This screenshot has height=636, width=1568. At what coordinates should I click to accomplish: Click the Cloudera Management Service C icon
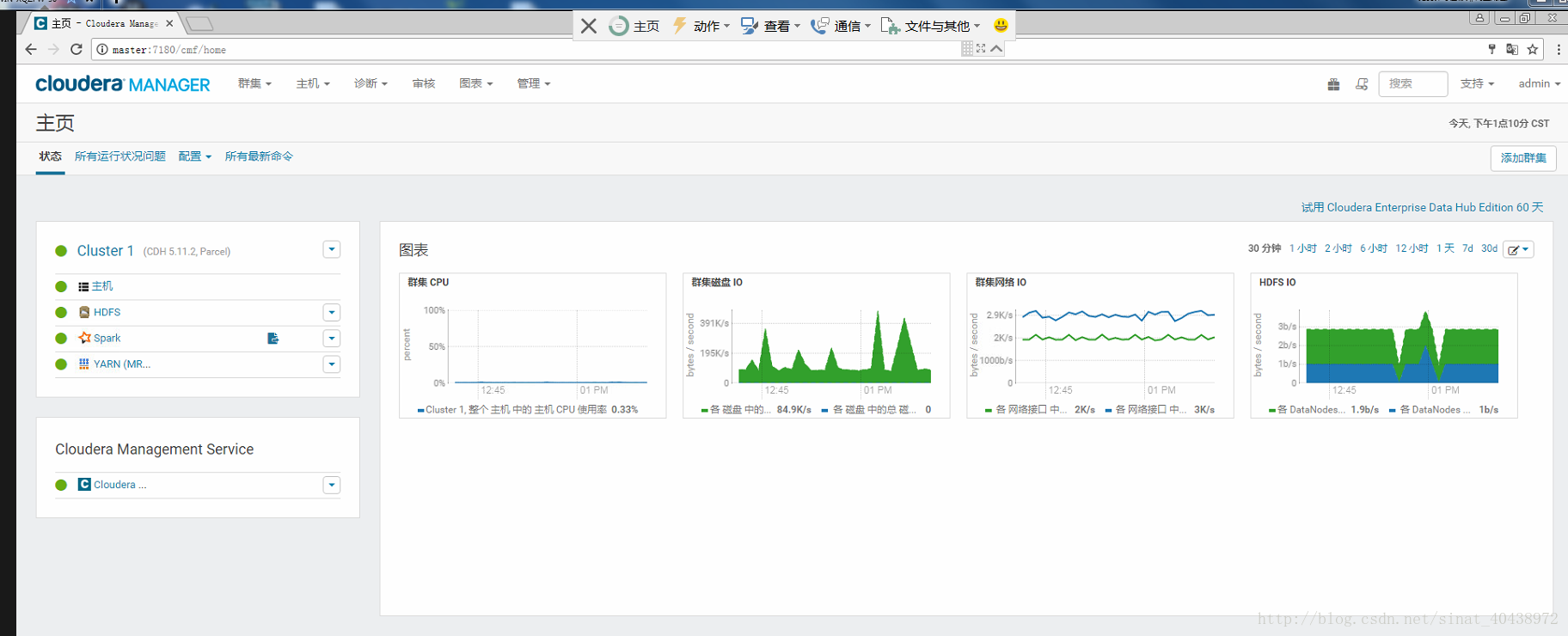84,485
